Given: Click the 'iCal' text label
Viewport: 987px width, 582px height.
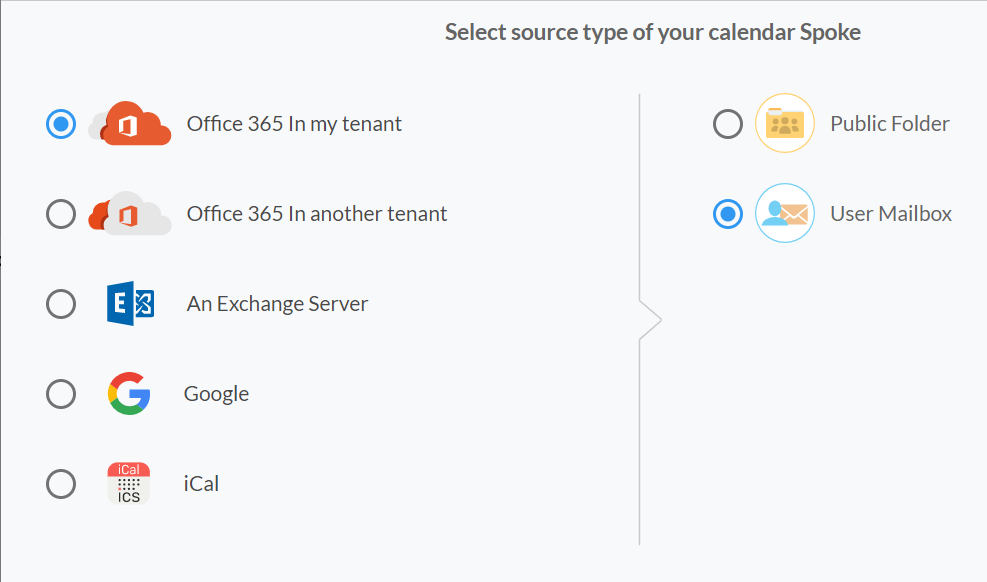Looking at the screenshot, I should 201,484.
